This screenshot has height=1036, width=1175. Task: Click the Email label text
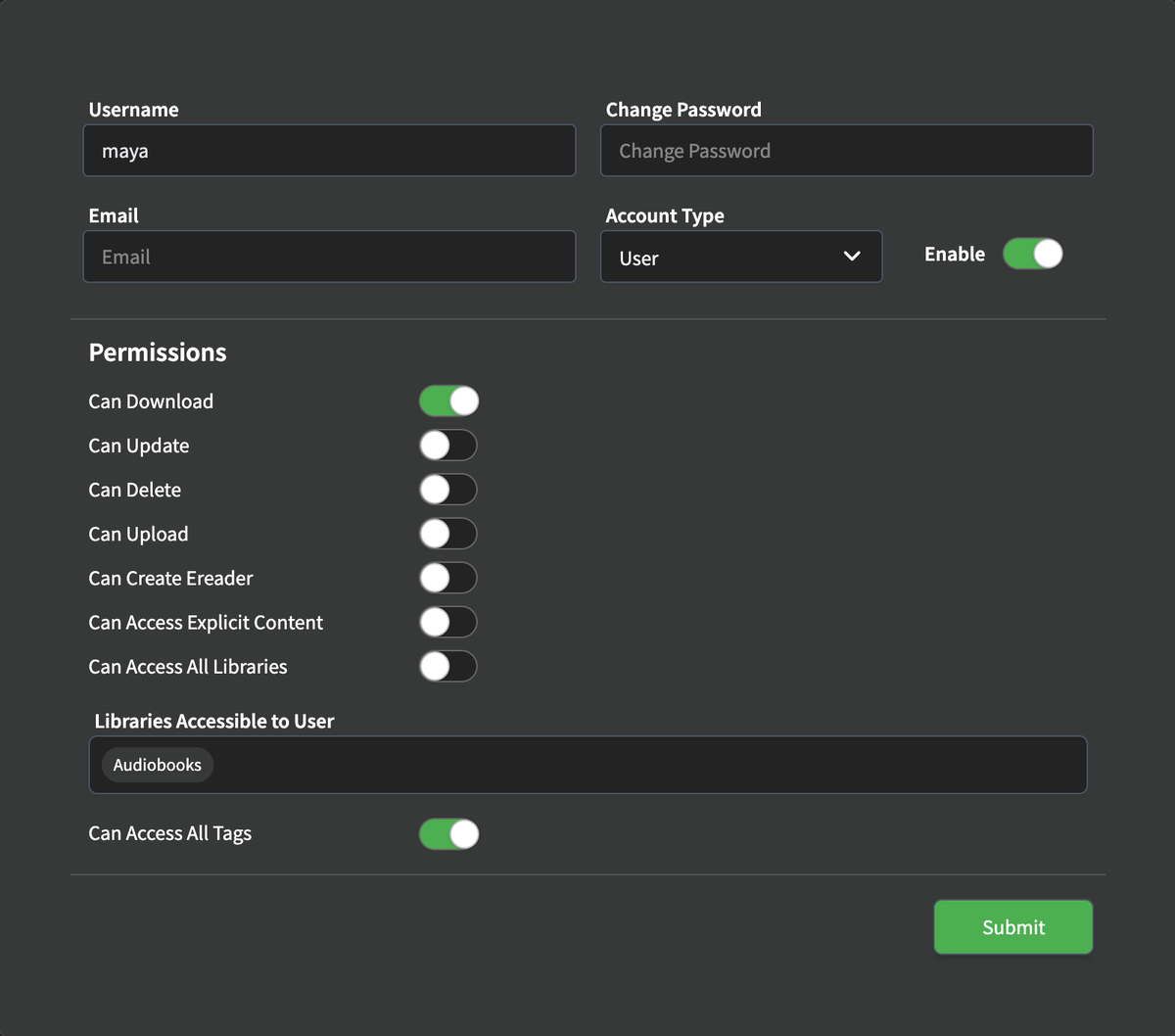click(114, 215)
